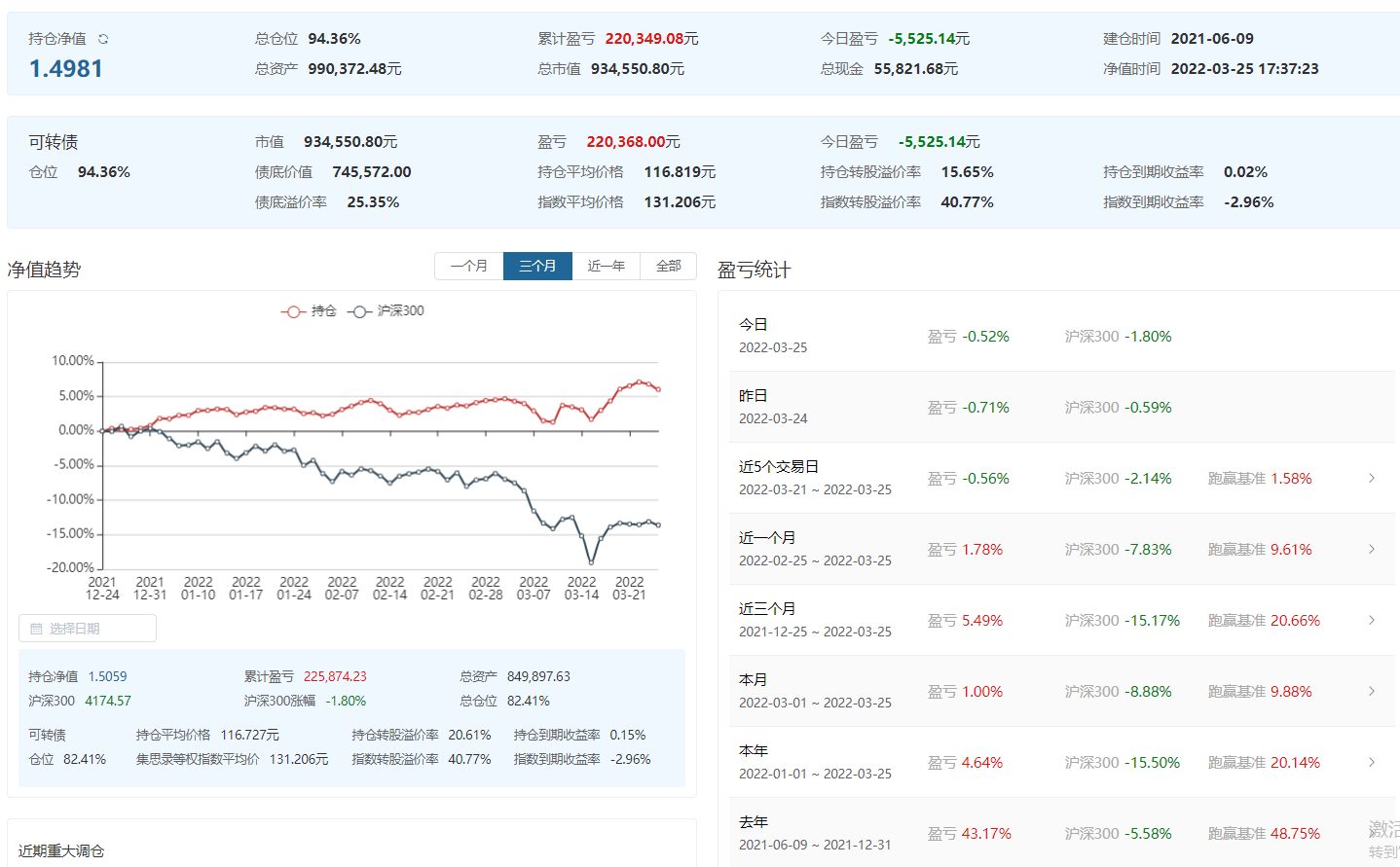Click the calendar icon in 选择日期 field
The image size is (1400, 867).
tap(36, 629)
